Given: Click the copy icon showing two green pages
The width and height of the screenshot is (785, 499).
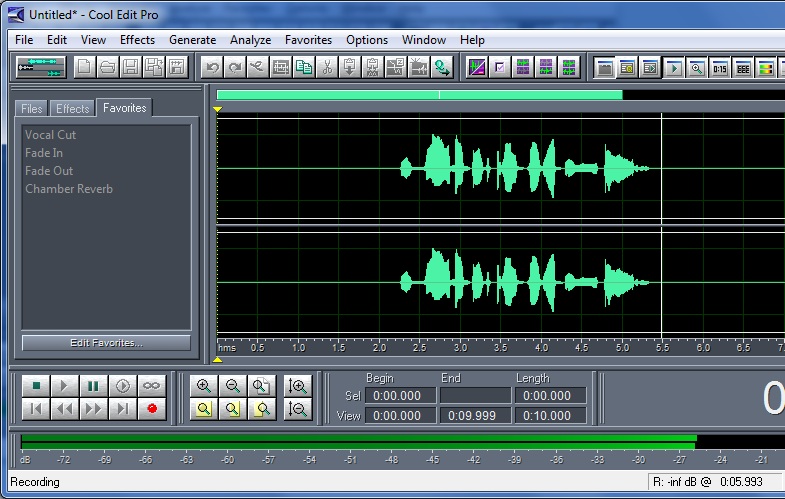Looking at the screenshot, I should (304, 67).
